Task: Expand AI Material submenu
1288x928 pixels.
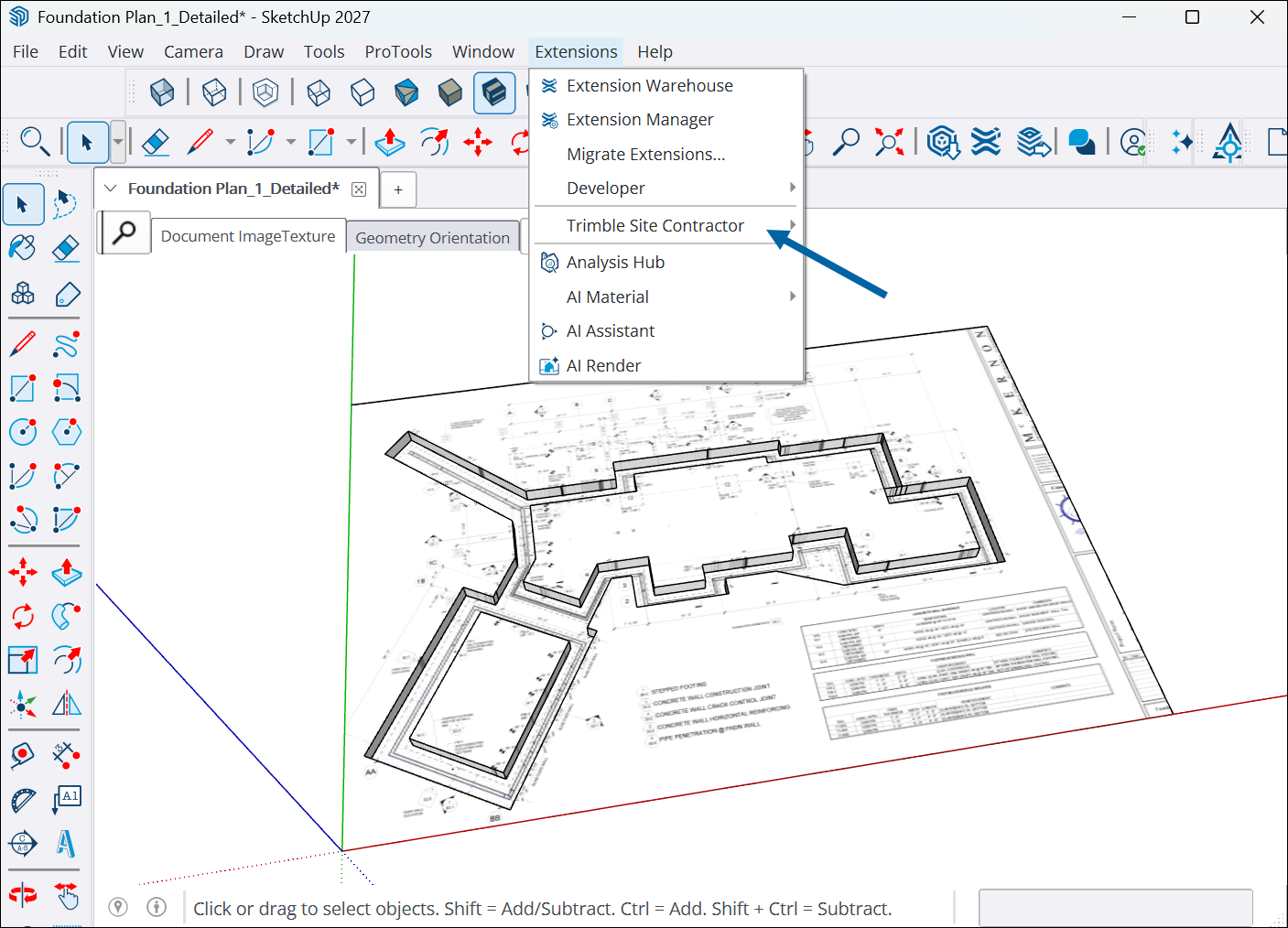Action: [x=666, y=297]
